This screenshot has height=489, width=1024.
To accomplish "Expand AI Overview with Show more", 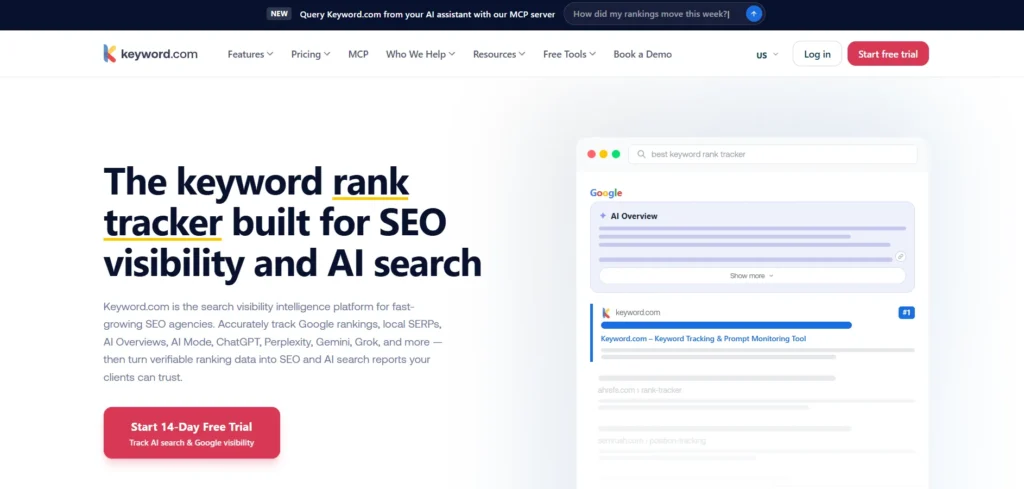I will [x=752, y=276].
